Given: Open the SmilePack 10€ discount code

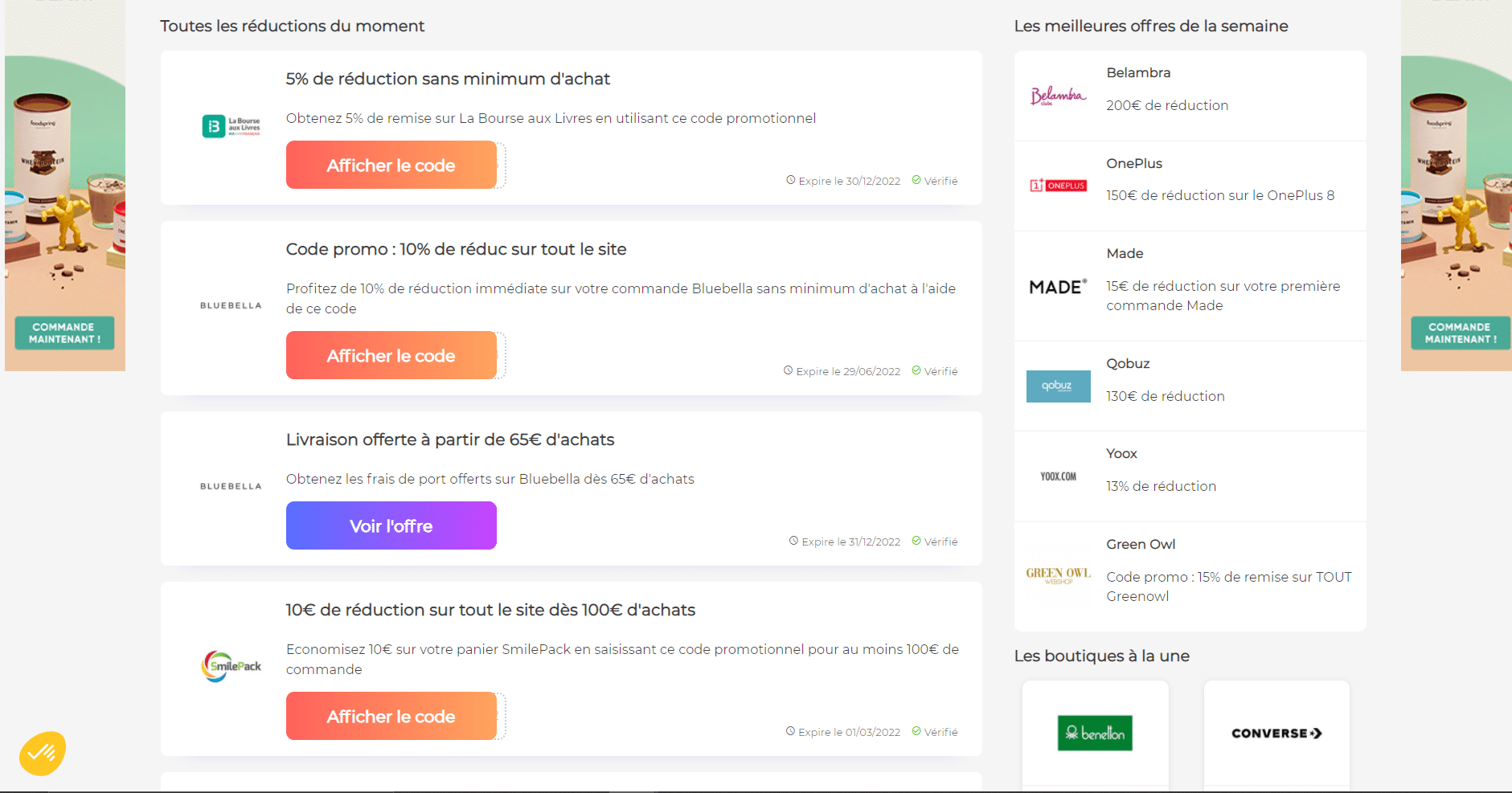Looking at the screenshot, I should point(391,716).
